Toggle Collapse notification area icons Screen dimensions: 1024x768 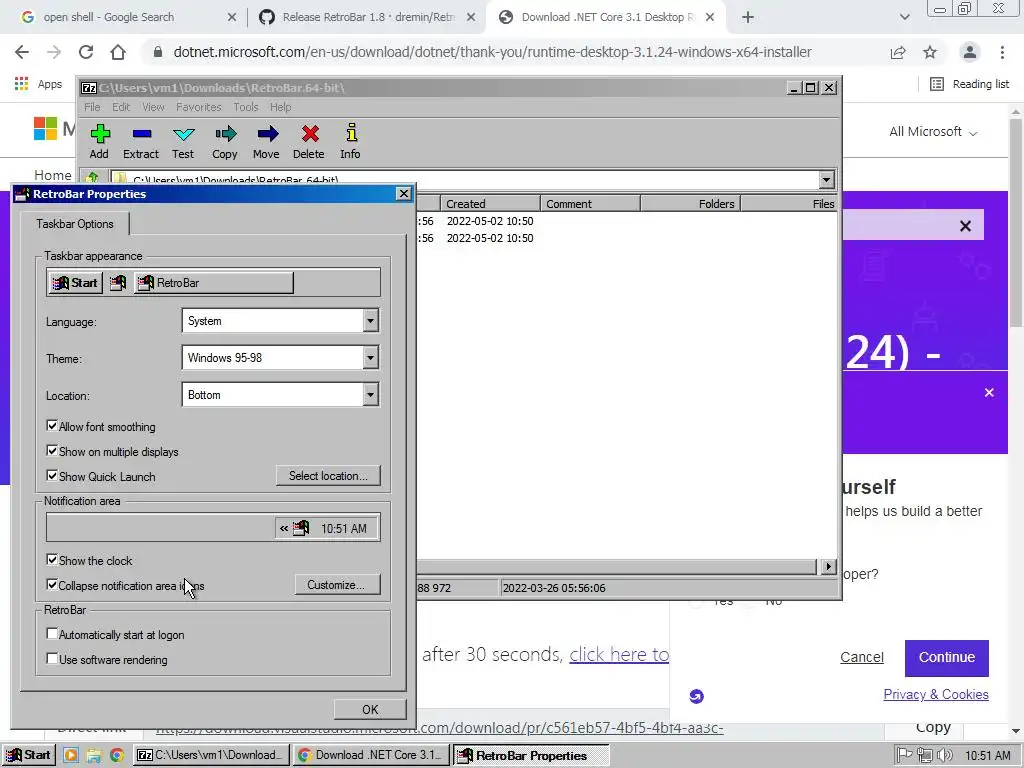pos(52,584)
